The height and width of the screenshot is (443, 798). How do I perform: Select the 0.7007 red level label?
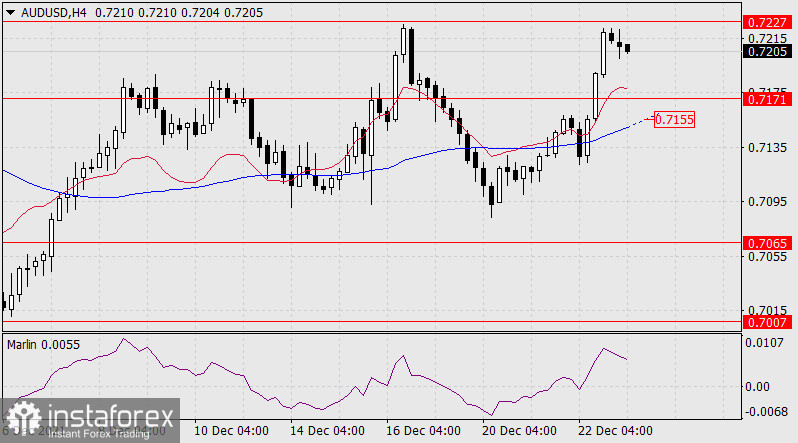click(768, 322)
